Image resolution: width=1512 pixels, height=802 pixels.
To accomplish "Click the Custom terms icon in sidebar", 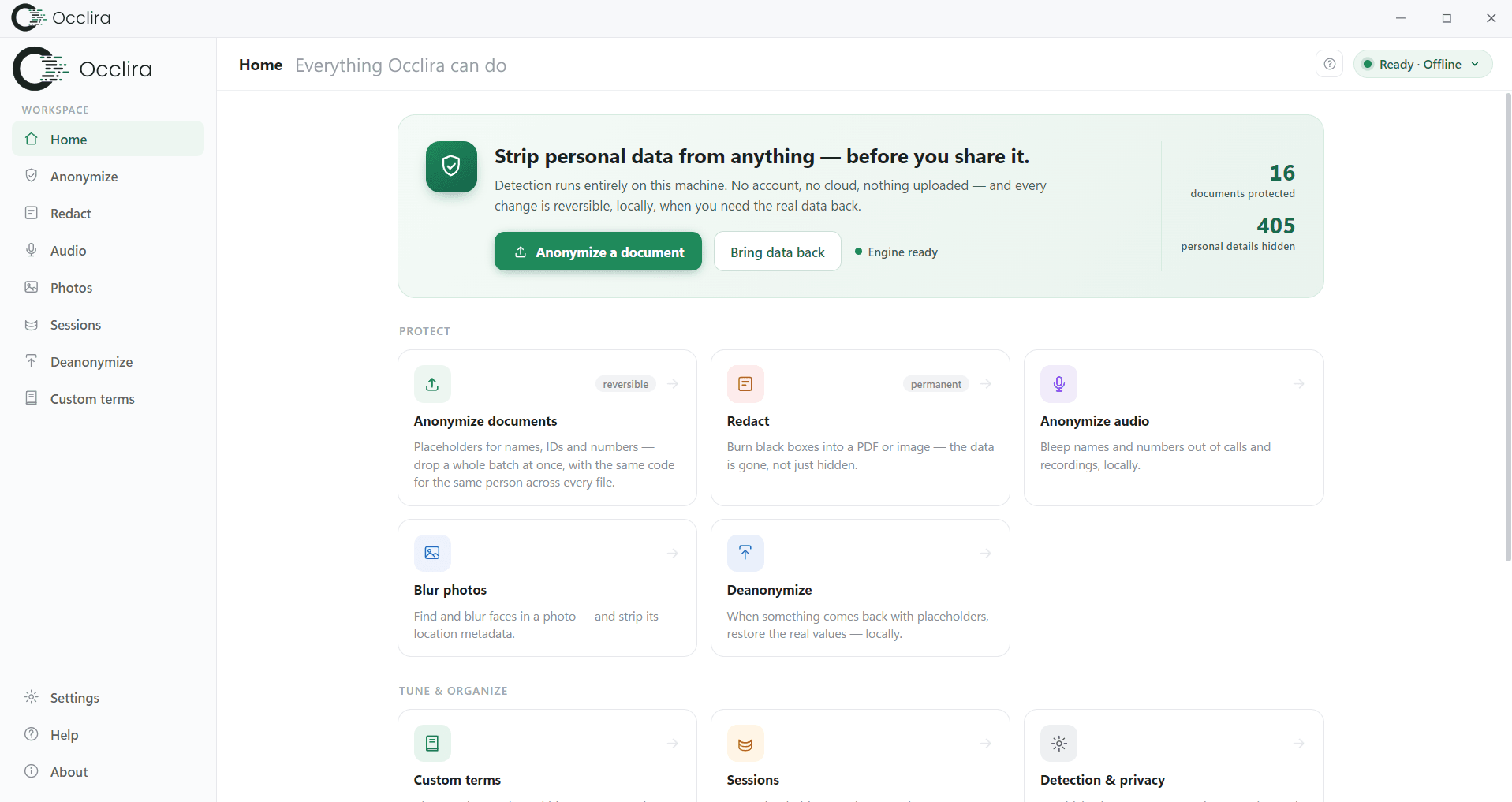I will pyautogui.click(x=32, y=398).
